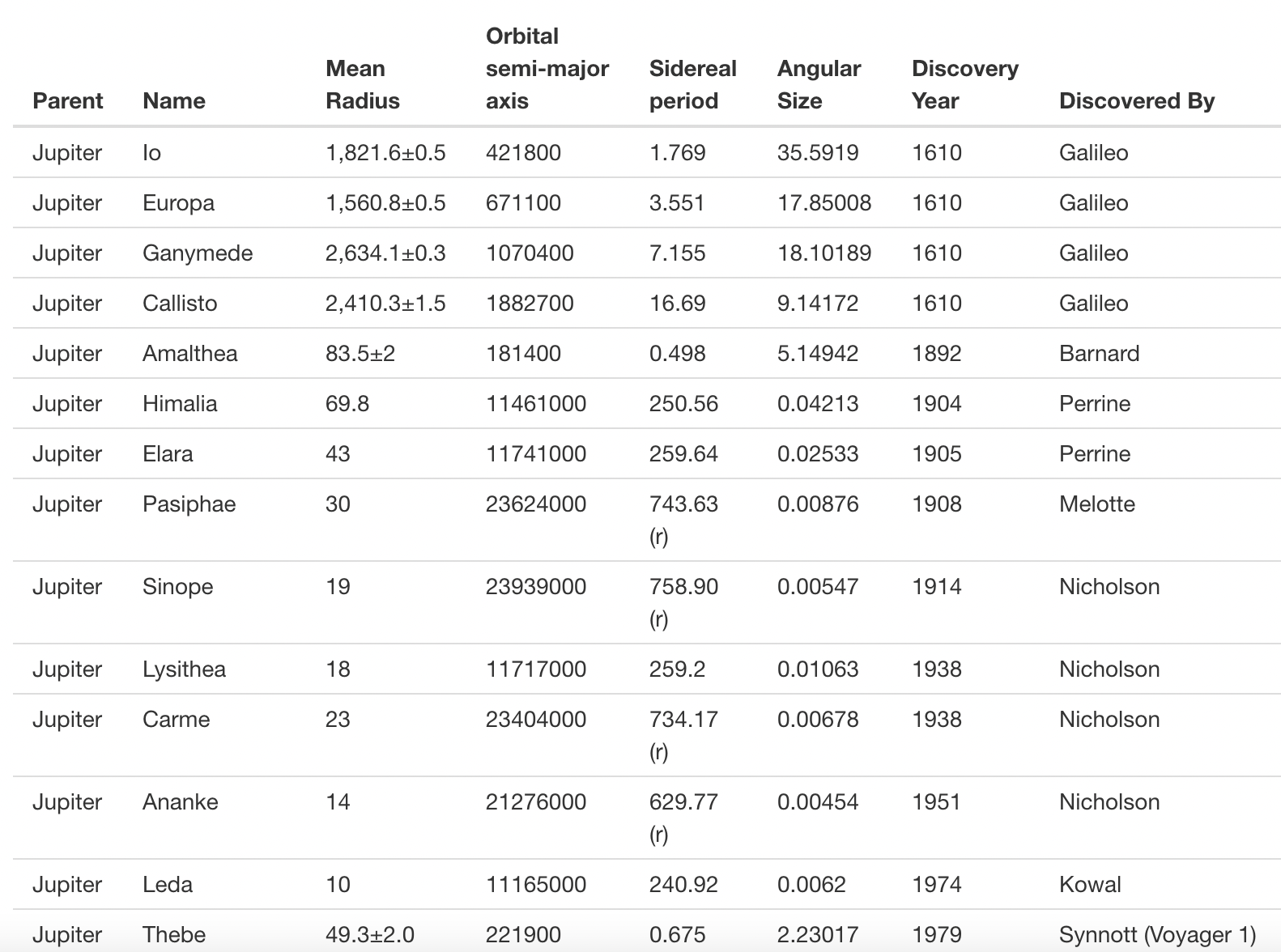Click Callisto's mean radius value 2,410.3±1.5
This screenshot has height=952, width=1281.
pos(385,304)
